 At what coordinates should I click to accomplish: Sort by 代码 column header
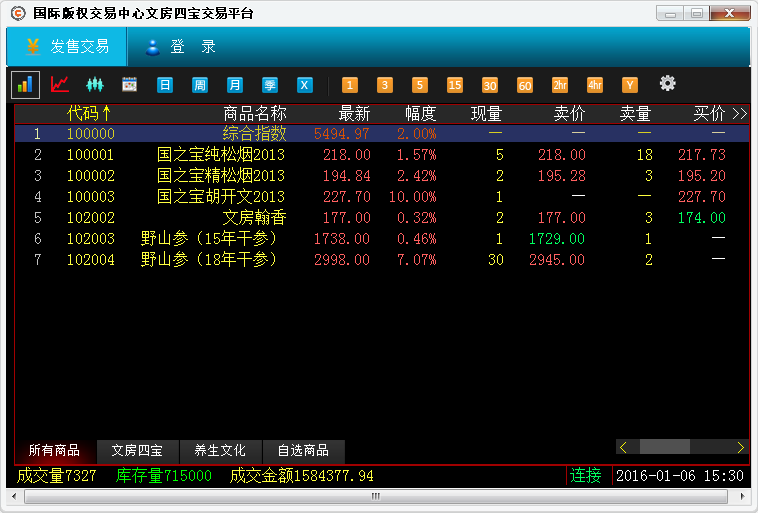coord(88,114)
